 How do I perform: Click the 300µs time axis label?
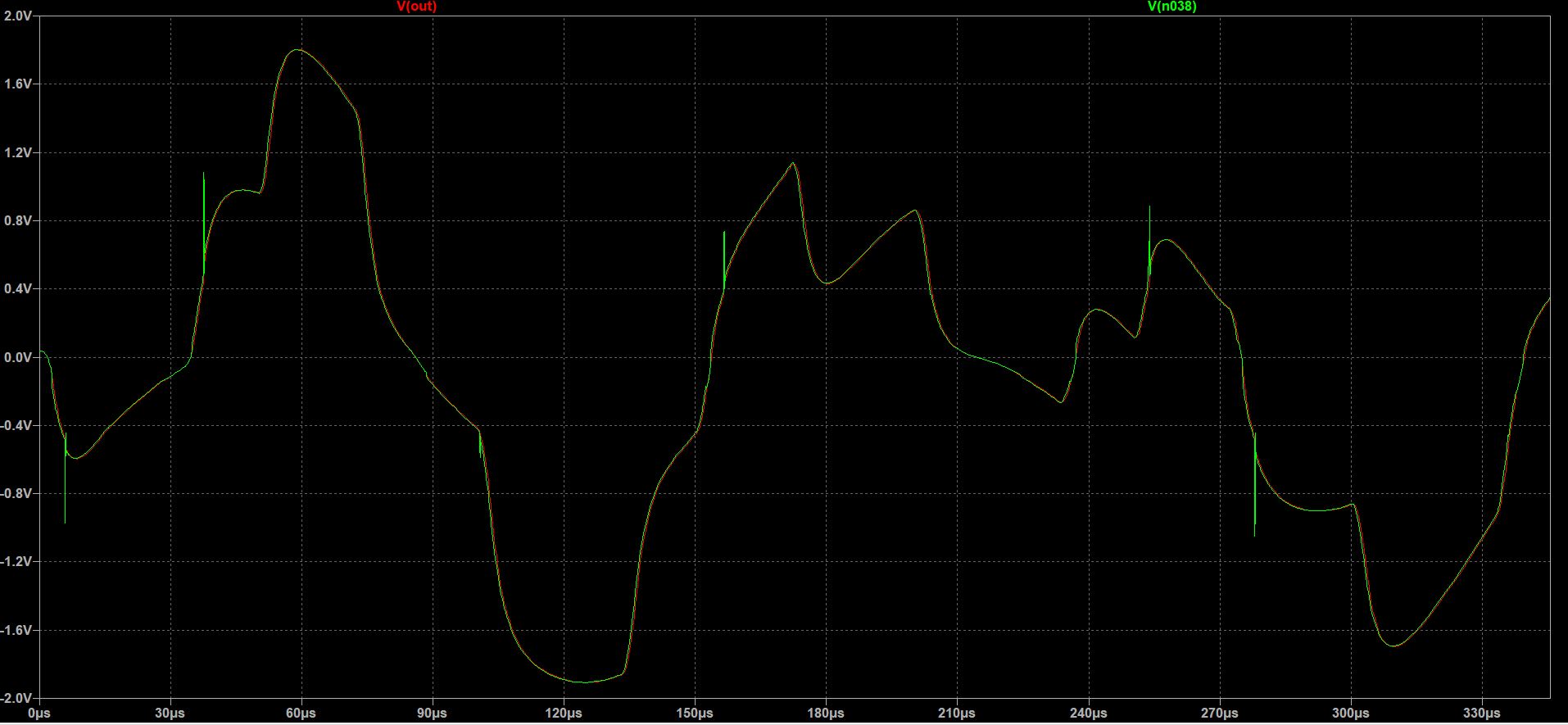tap(1351, 714)
